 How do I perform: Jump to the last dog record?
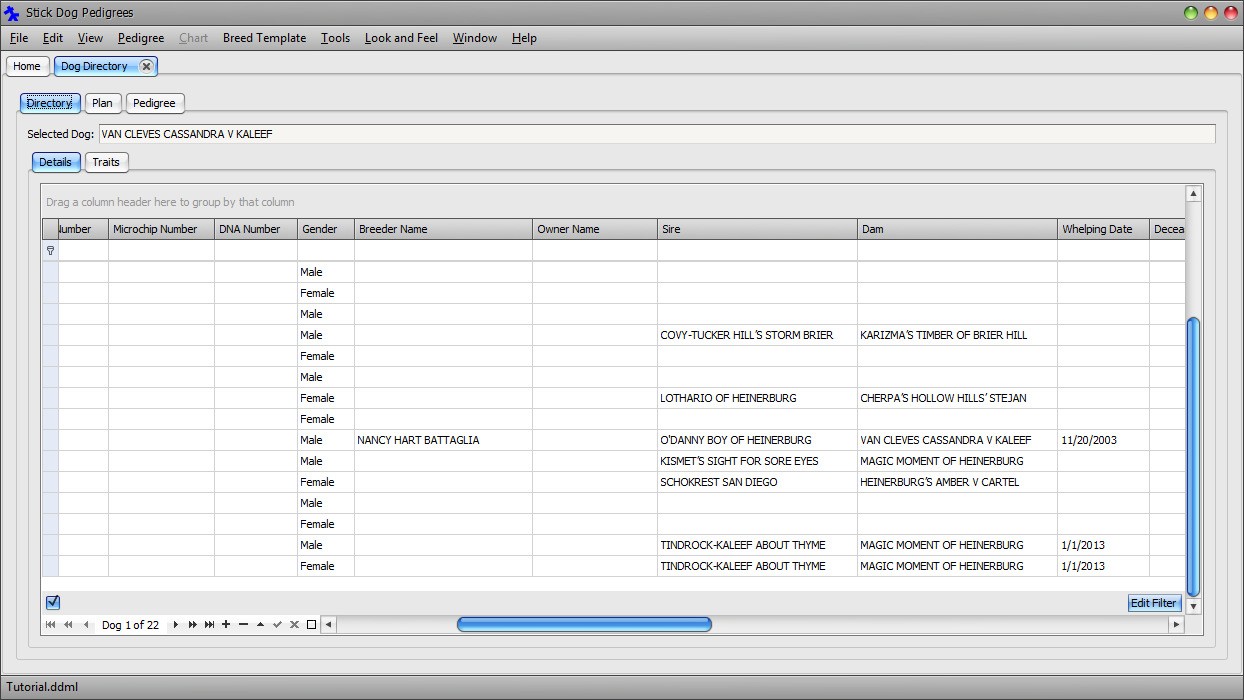210,624
